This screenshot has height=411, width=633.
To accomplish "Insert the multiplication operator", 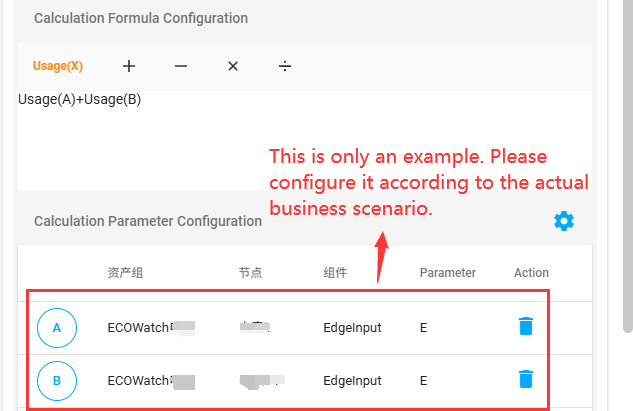I will (x=233, y=66).
